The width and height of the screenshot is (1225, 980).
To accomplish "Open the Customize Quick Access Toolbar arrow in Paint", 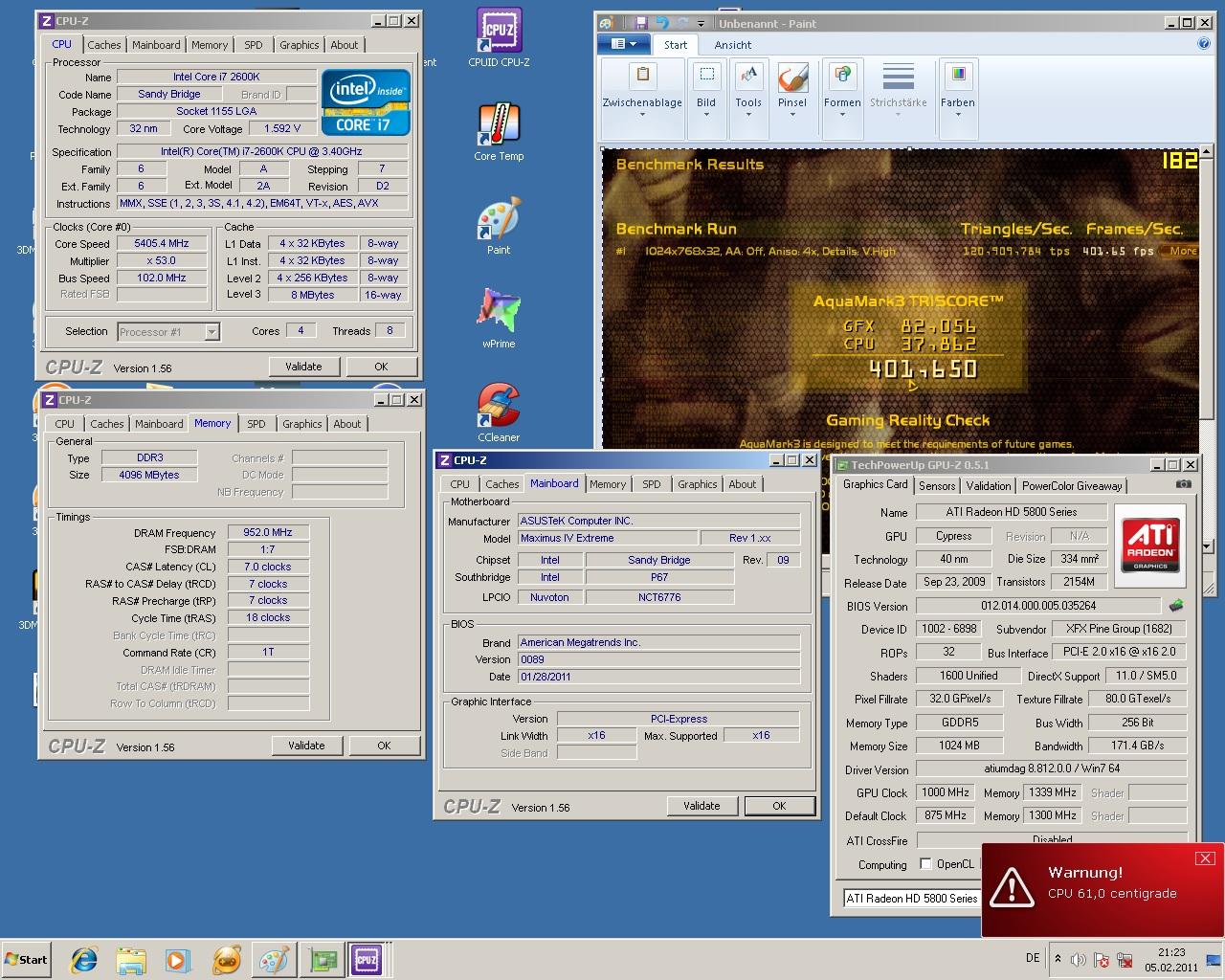I will 702,24.
